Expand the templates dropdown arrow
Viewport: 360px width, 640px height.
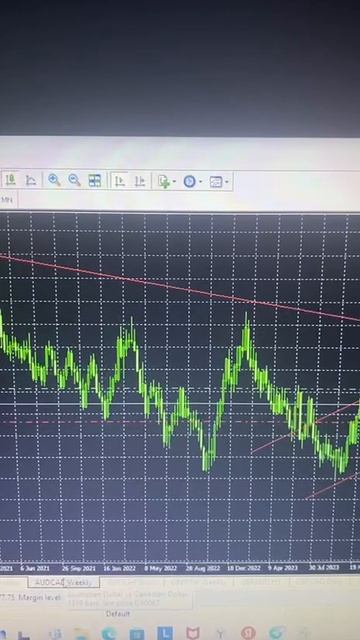(x=227, y=182)
